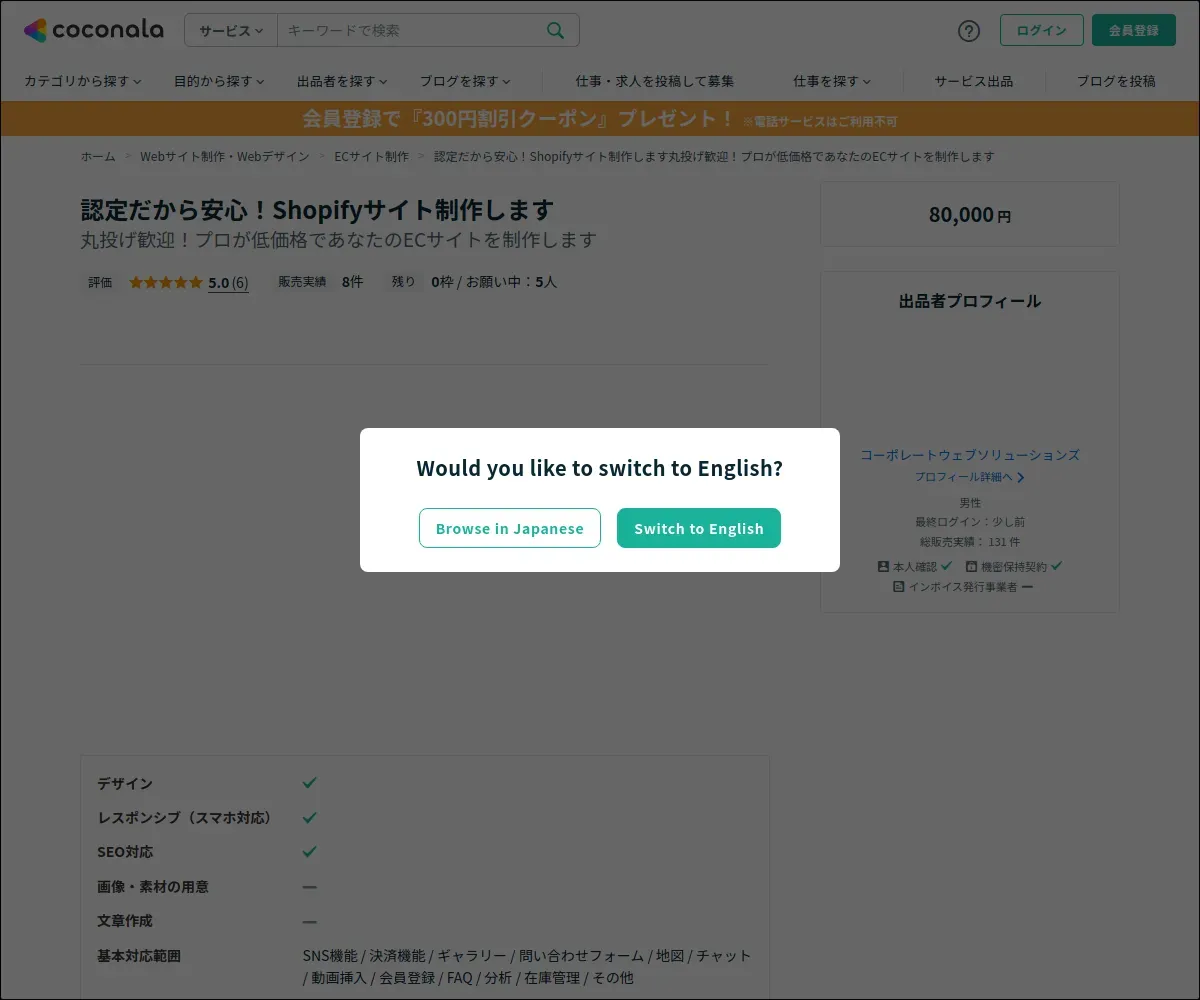The width and height of the screenshot is (1200, 1000).
Task: Click the 認定だから安心！Shopifyサイト制作します title
Action: click(317, 210)
